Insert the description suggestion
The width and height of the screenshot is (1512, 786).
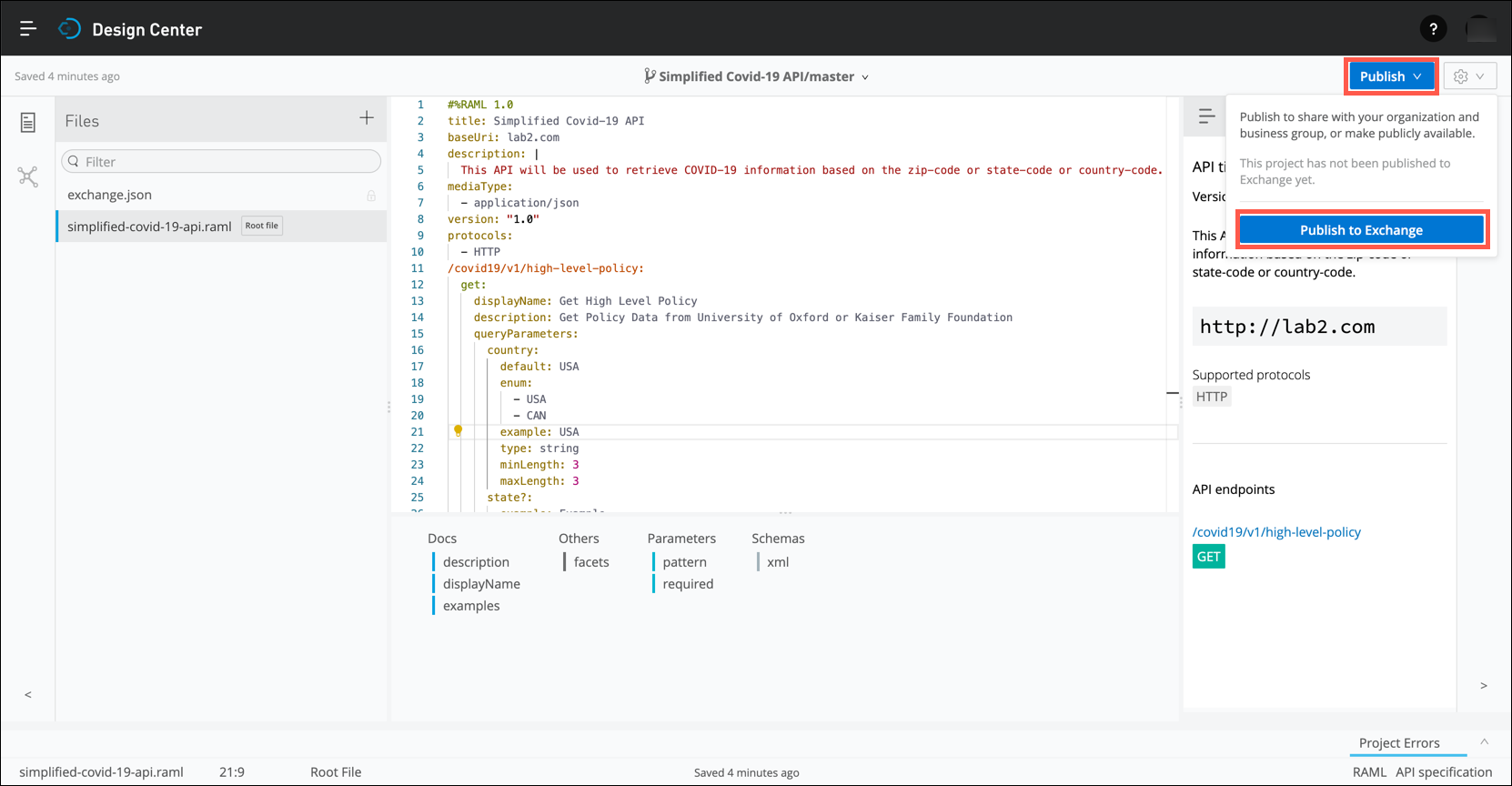click(x=476, y=562)
